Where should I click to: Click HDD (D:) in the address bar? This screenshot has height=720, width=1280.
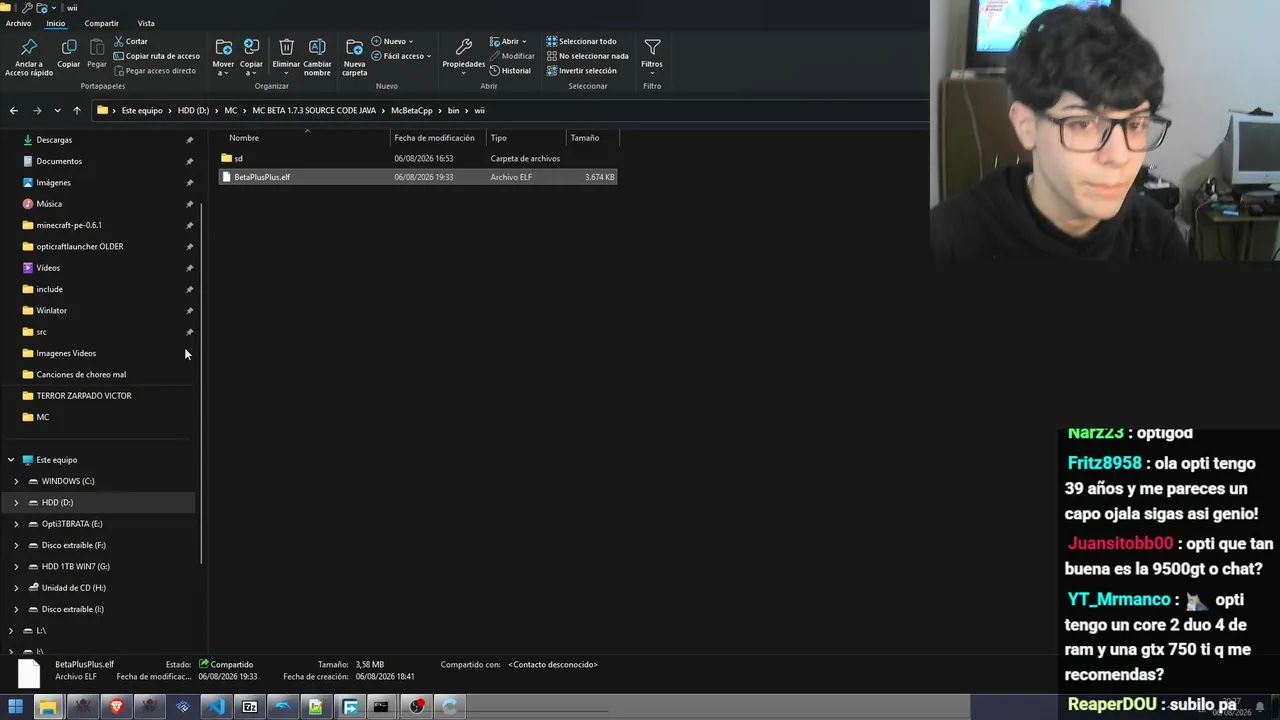tap(193, 111)
